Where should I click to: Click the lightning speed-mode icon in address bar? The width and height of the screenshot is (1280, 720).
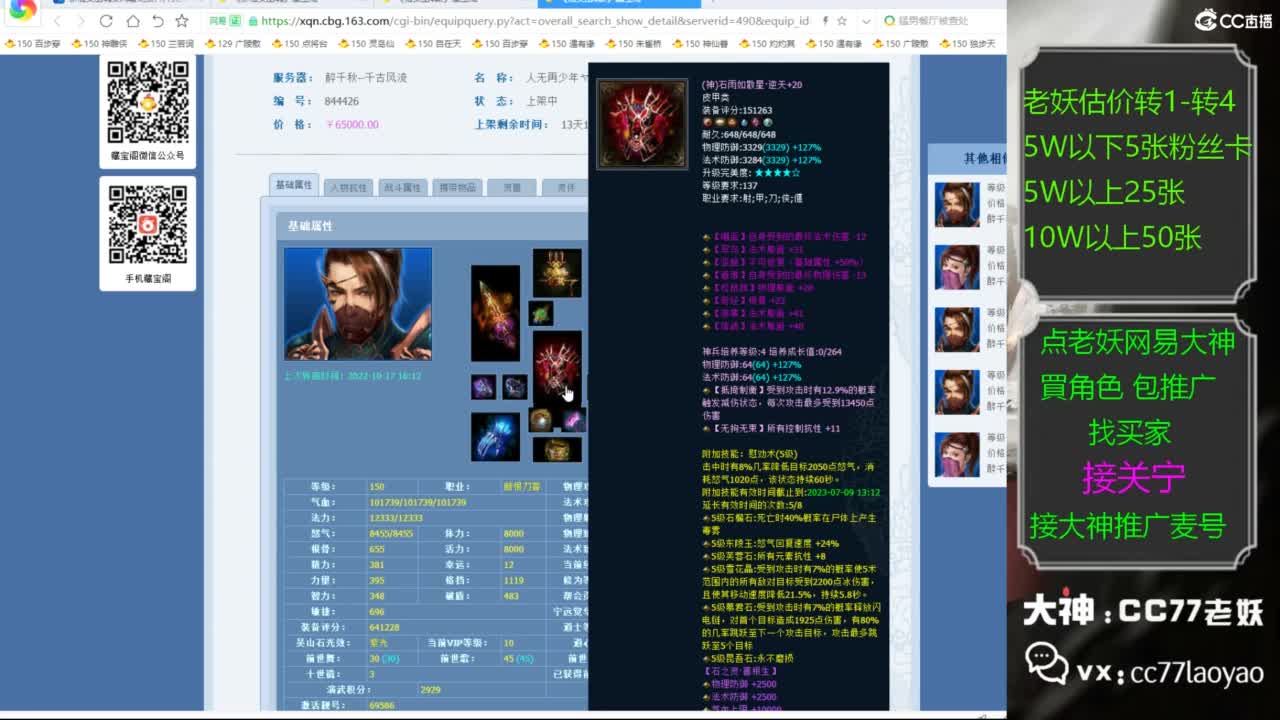[826, 21]
